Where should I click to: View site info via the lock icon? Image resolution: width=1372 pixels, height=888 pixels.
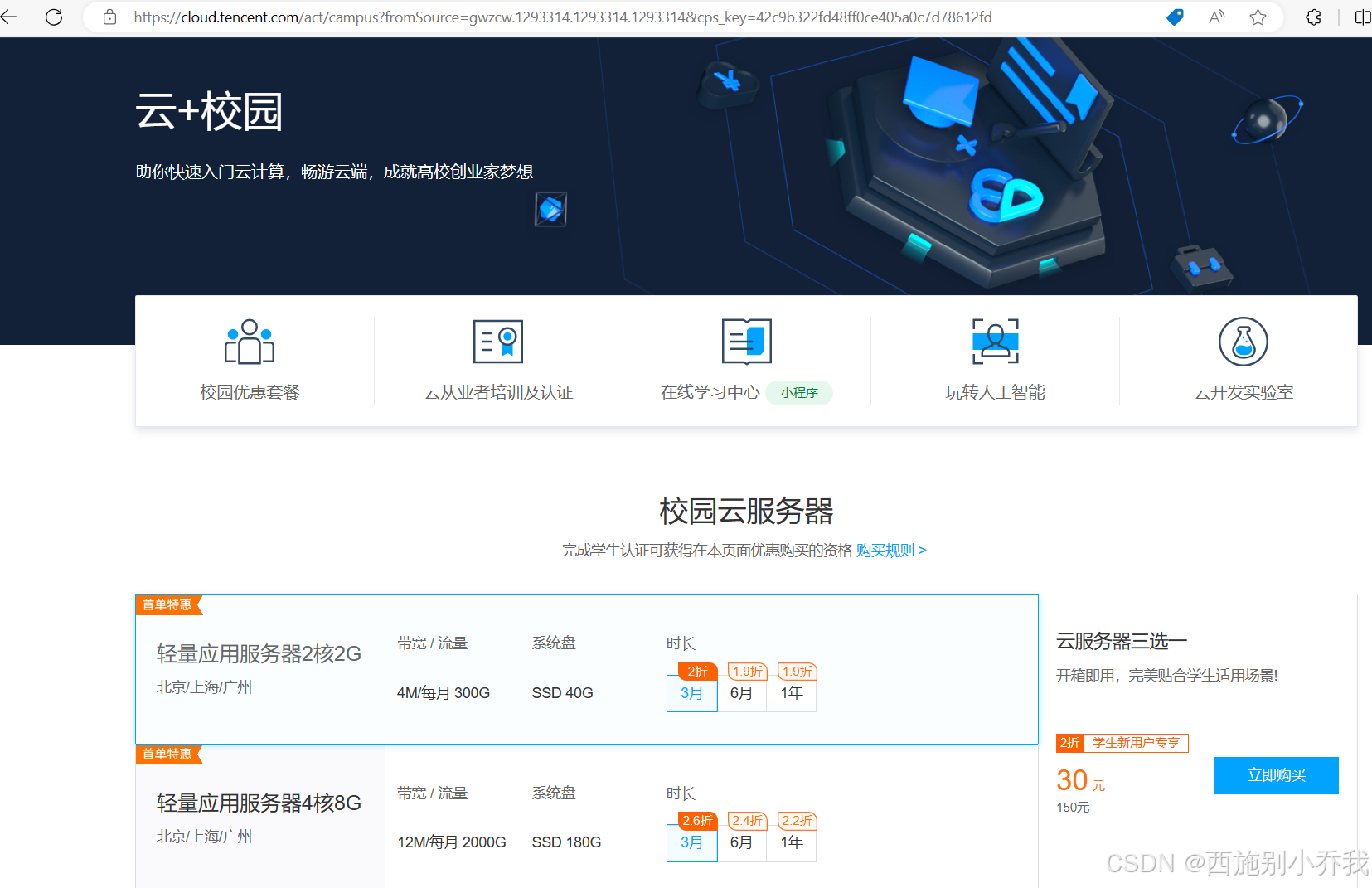pos(109,17)
